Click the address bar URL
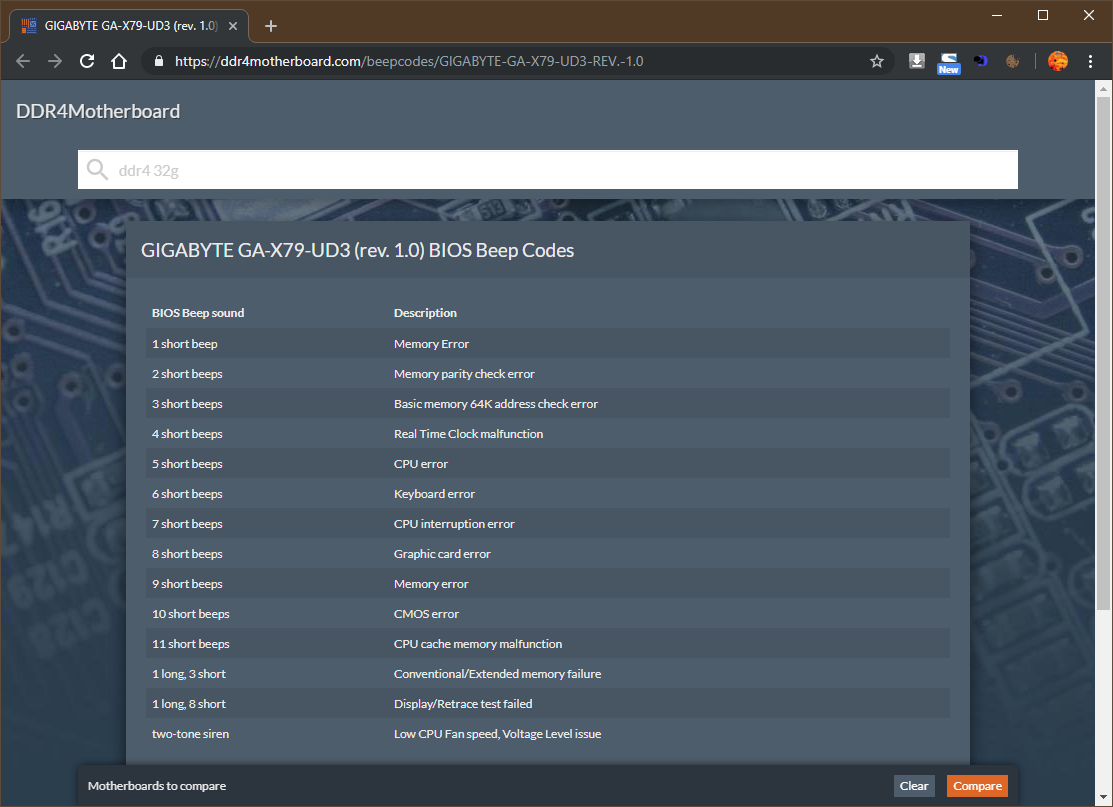The image size is (1113, 807). (409, 61)
